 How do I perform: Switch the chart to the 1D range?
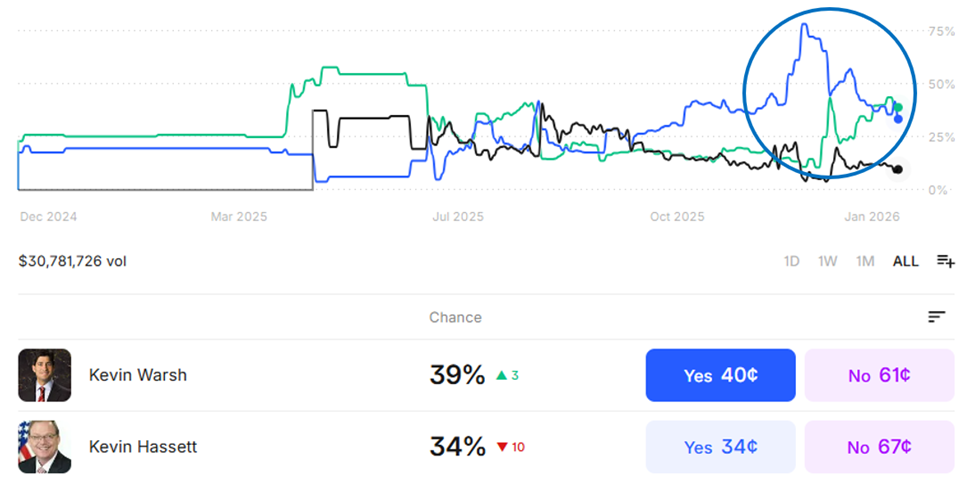click(791, 261)
